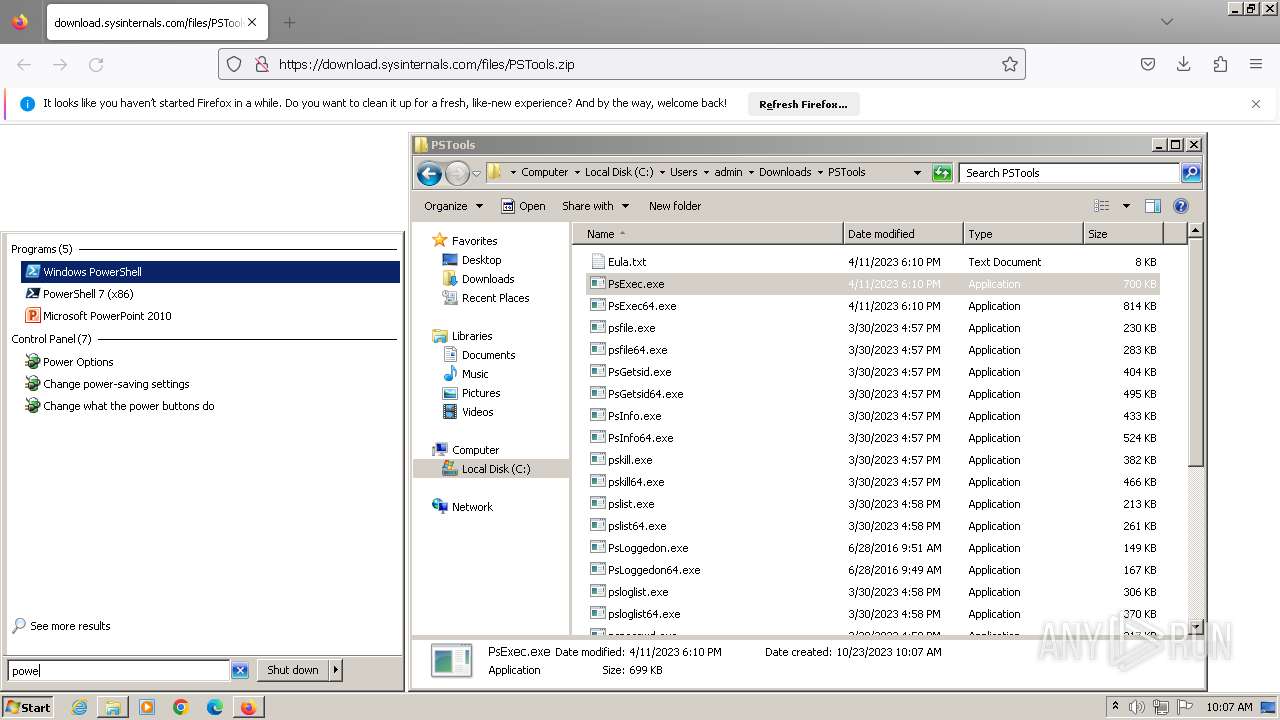This screenshot has width=1280, height=720.
Task: Open the address bar history dropdown
Action: pyautogui.click(x=917, y=172)
